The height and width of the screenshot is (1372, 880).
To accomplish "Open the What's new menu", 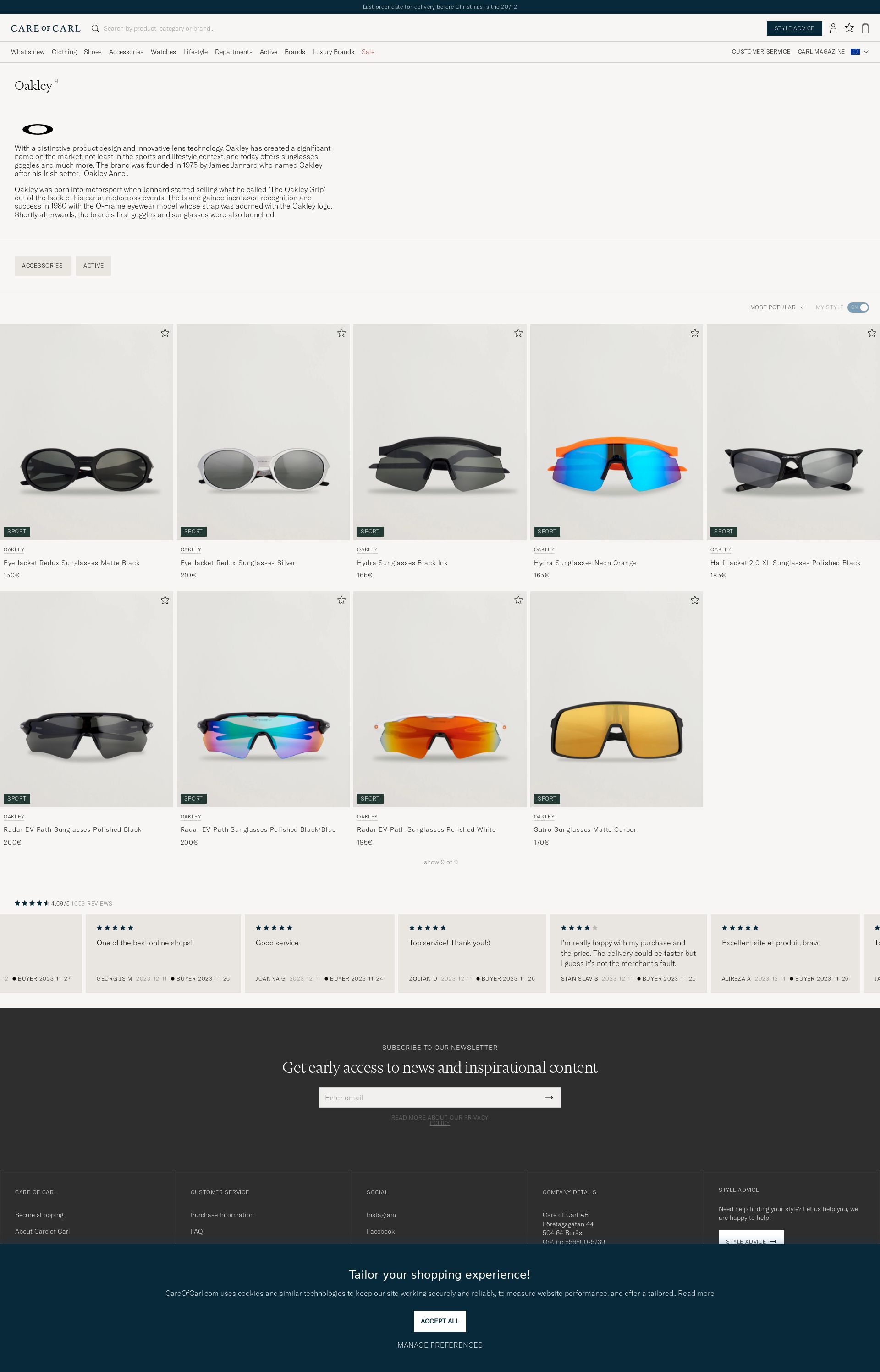I will 27,52.
